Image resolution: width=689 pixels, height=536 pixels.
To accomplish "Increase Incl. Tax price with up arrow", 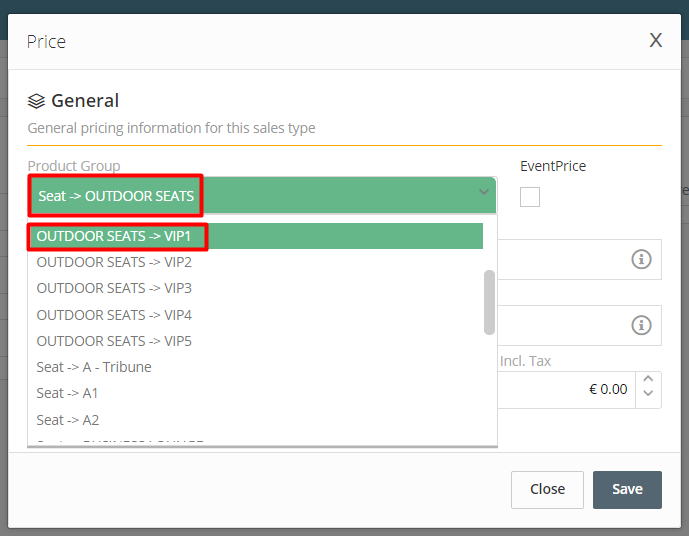I will click(x=648, y=380).
